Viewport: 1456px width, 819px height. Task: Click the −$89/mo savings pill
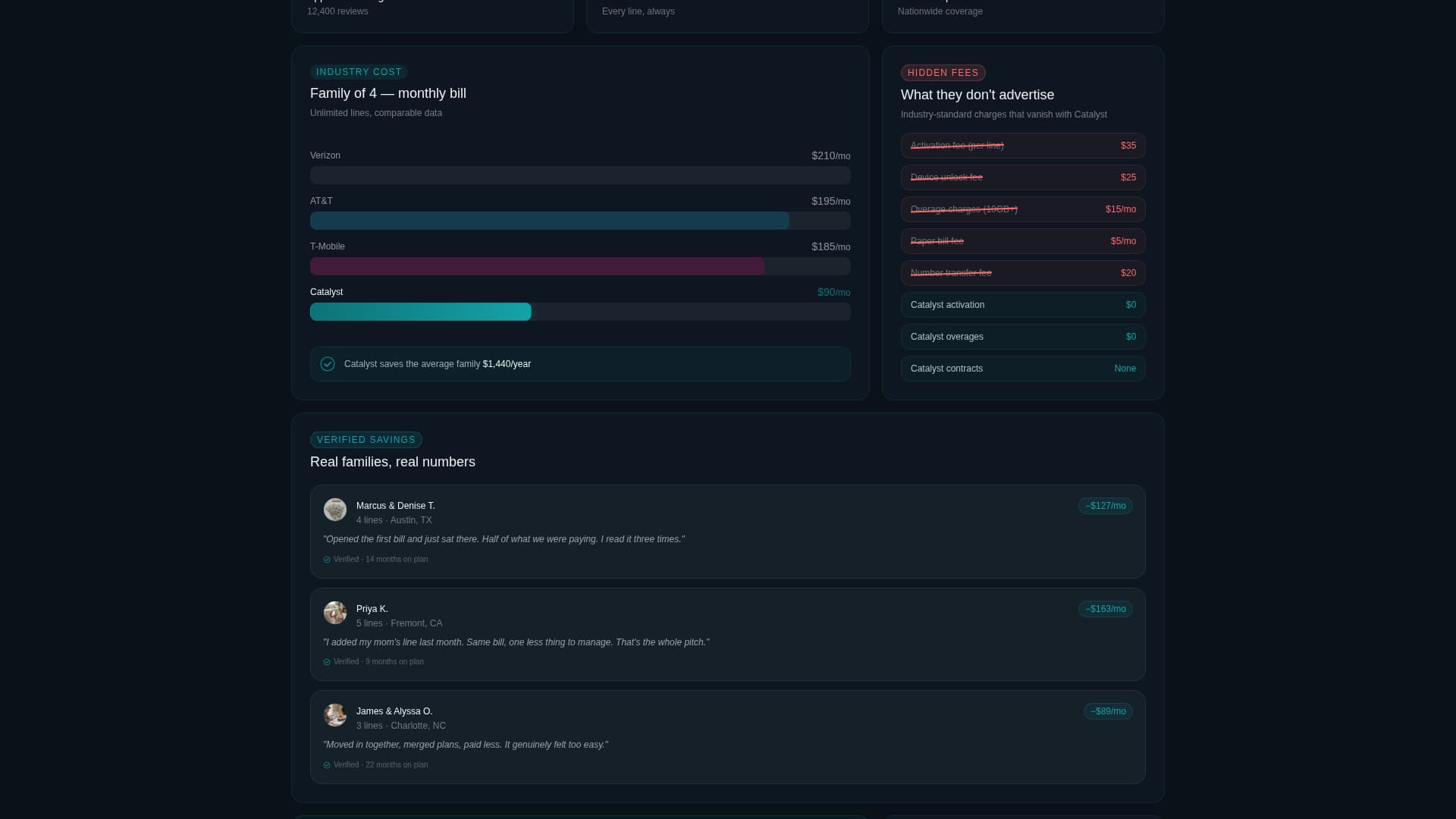[x=1107, y=711]
